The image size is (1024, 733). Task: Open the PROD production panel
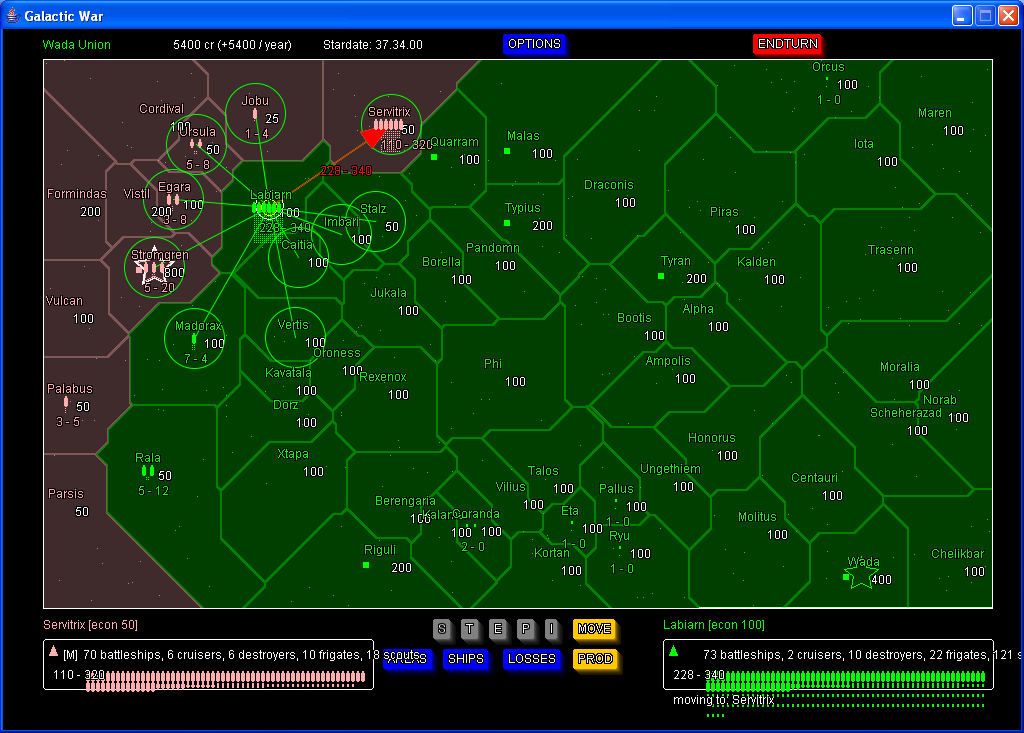594,659
